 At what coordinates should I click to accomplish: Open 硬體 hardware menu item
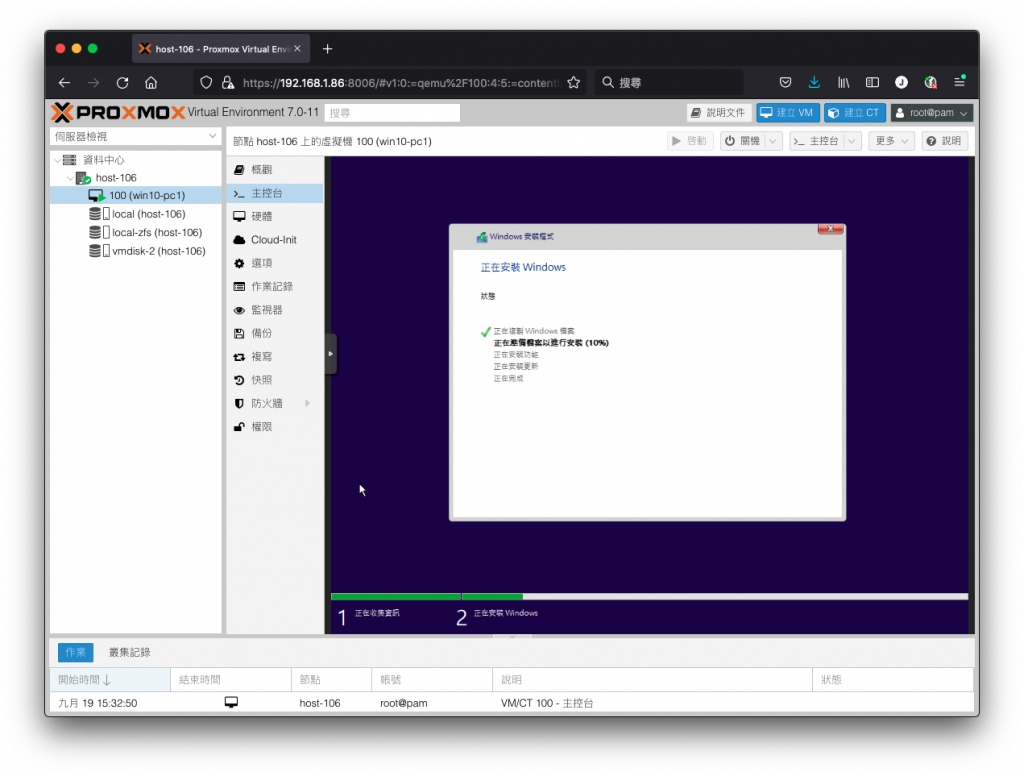(276, 216)
